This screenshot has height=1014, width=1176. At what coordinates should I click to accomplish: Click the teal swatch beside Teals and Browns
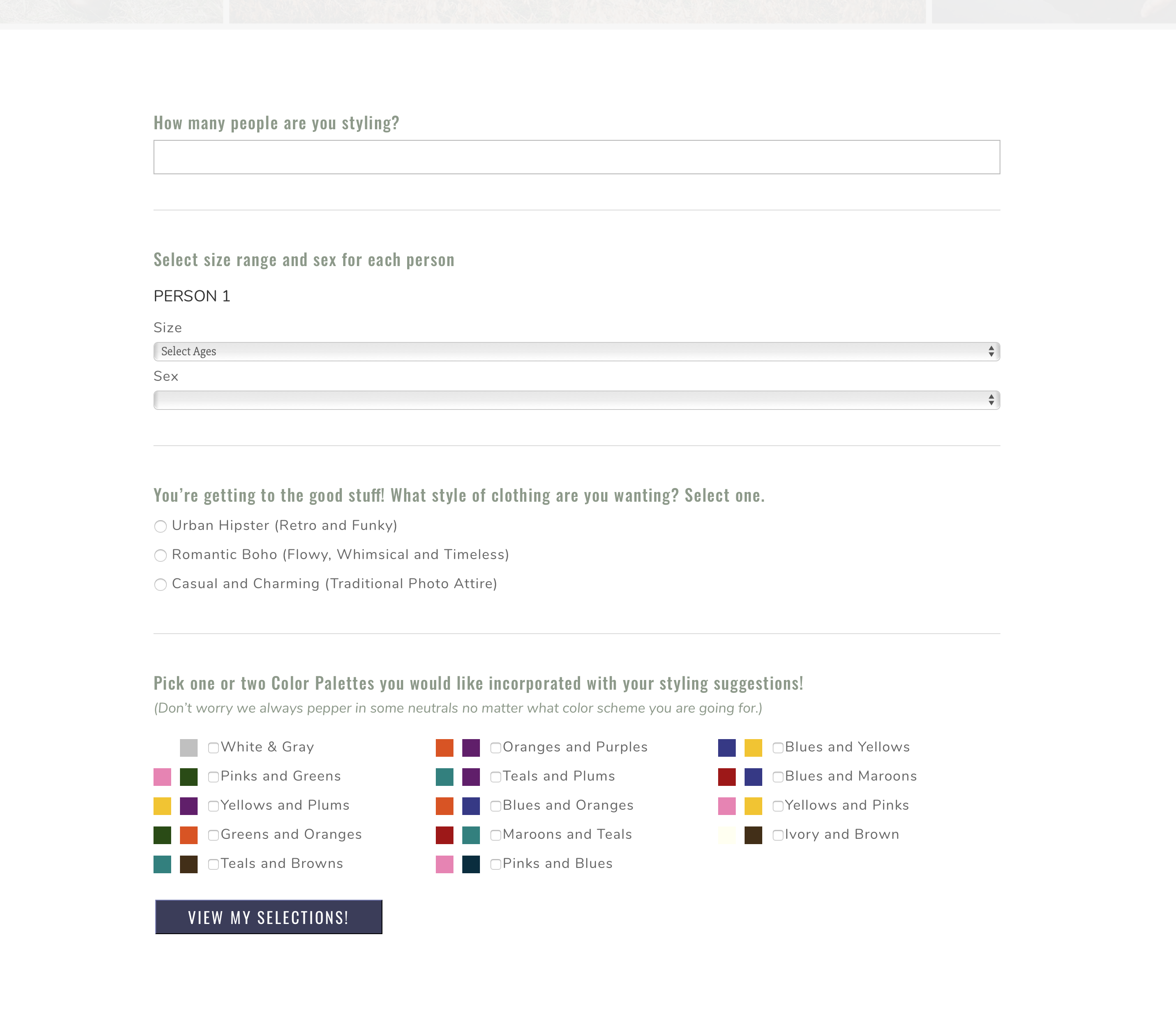[162, 864]
